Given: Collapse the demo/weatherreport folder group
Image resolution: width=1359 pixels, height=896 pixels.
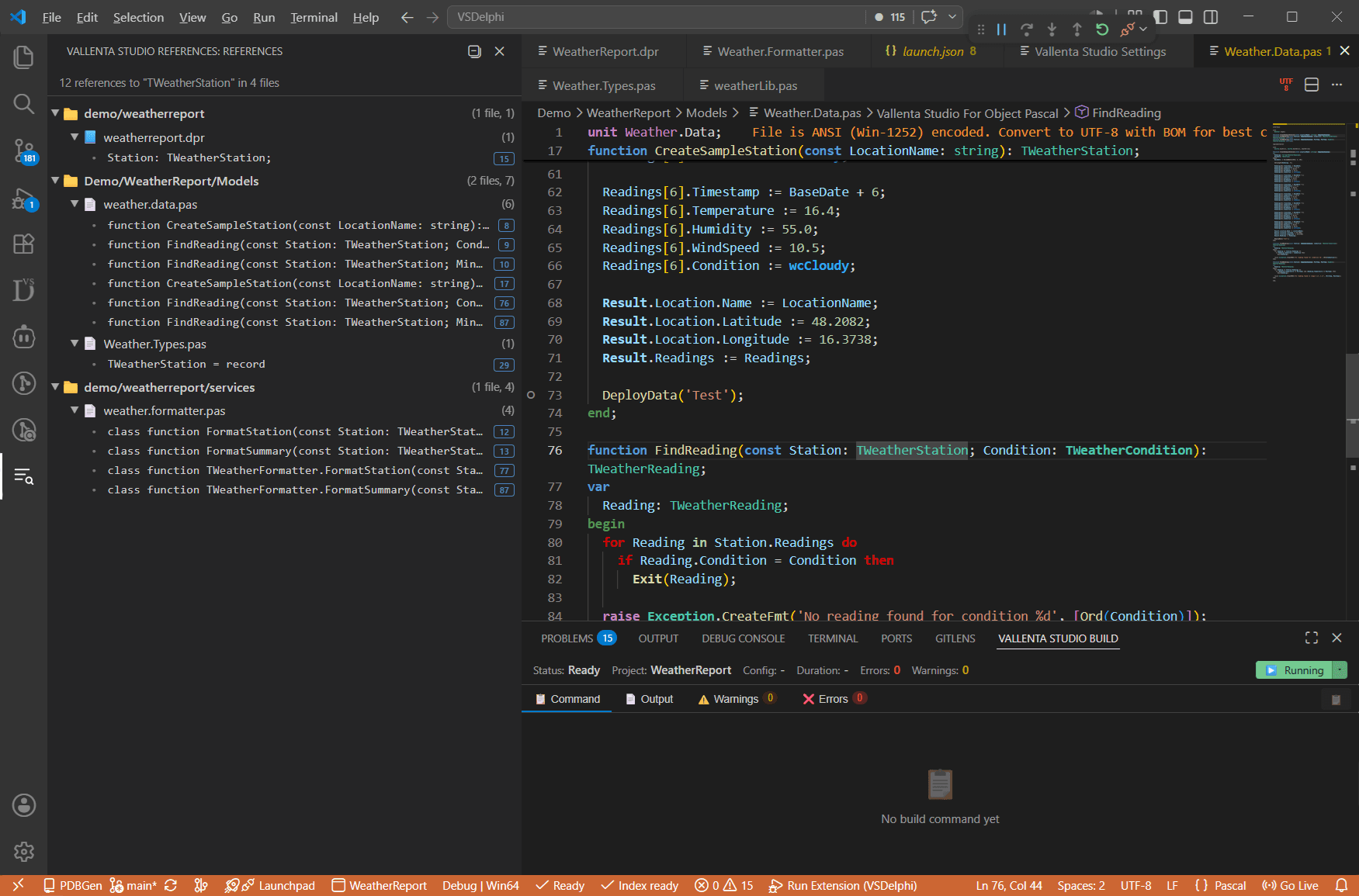Looking at the screenshot, I should pyautogui.click(x=56, y=113).
